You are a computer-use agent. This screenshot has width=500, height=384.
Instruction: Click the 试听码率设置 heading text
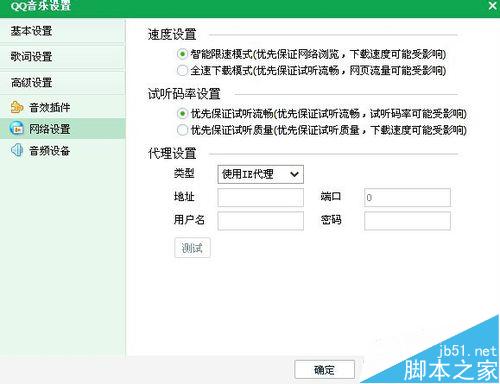[184, 94]
